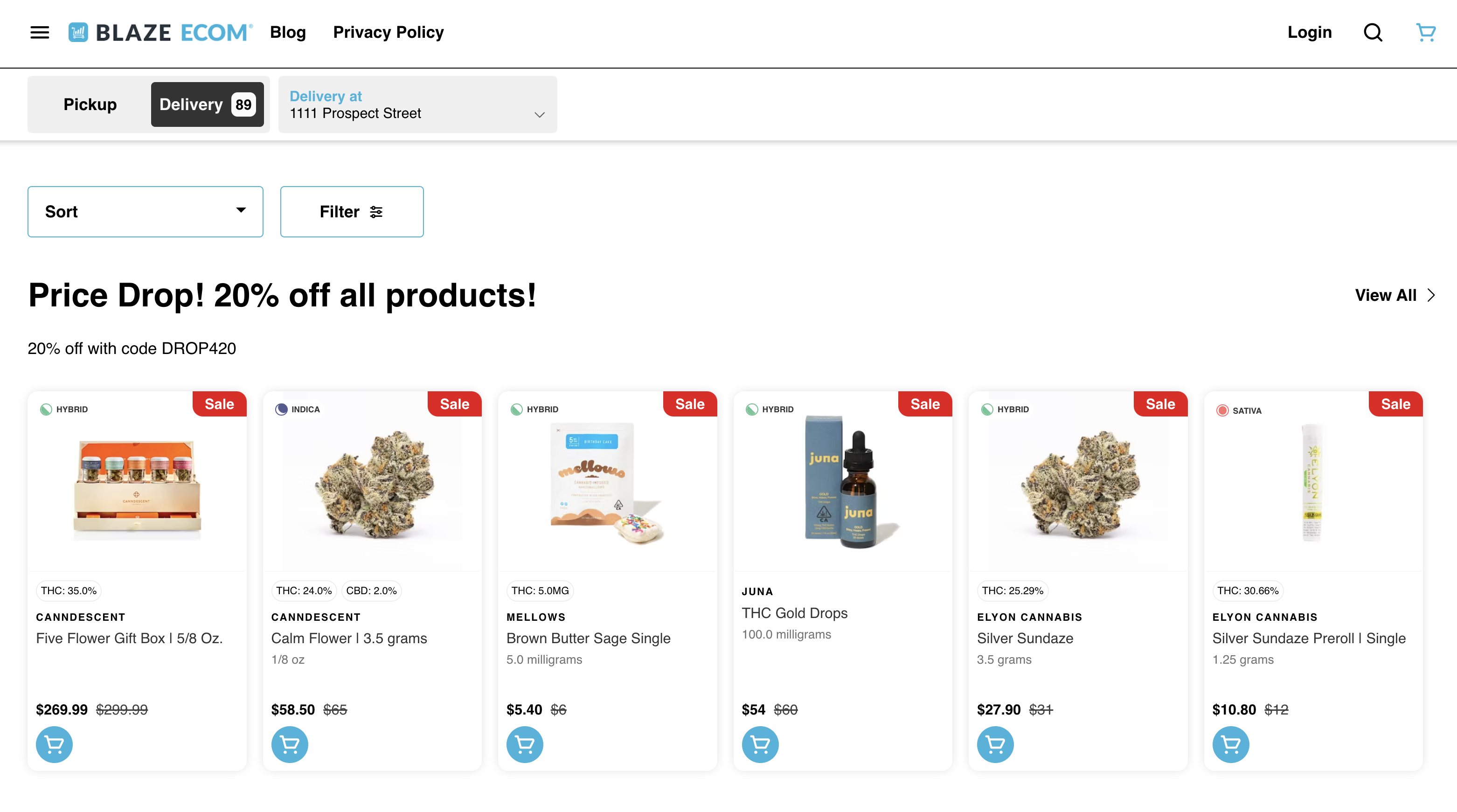Click the Sale badge on Brown Butter Sage
Image resolution: width=1457 pixels, height=812 pixels.
(x=689, y=404)
